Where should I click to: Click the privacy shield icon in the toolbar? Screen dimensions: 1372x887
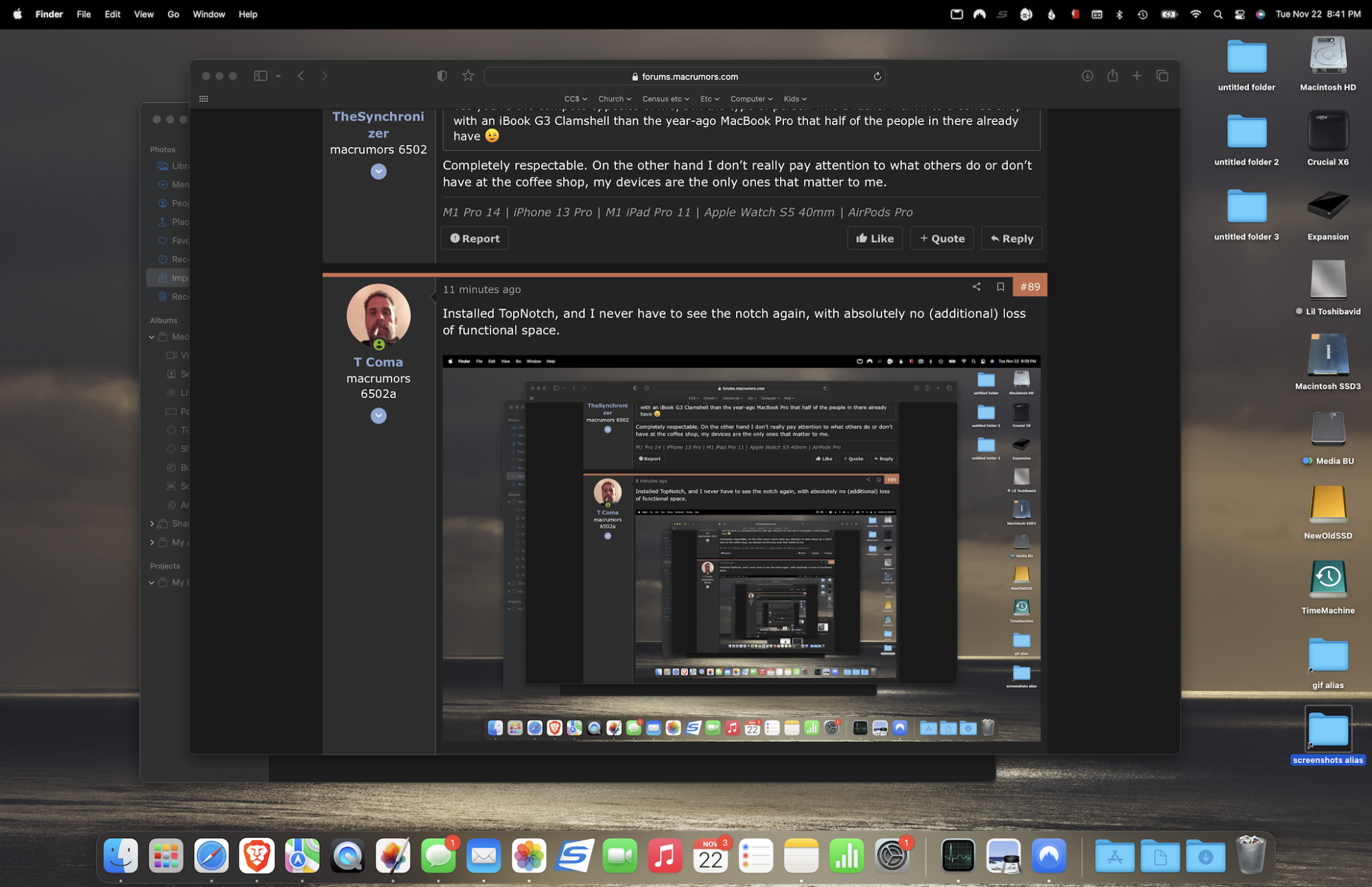(x=442, y=76)
